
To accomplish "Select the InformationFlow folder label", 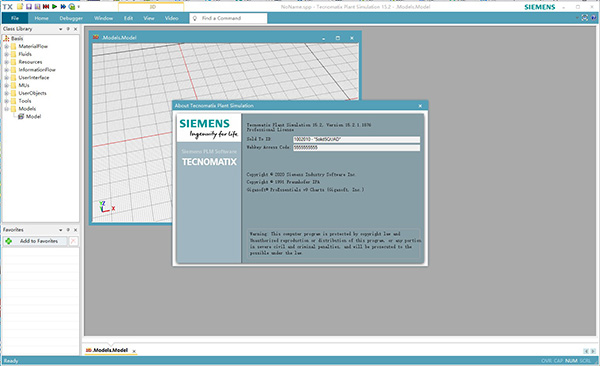I will point(37,70).
